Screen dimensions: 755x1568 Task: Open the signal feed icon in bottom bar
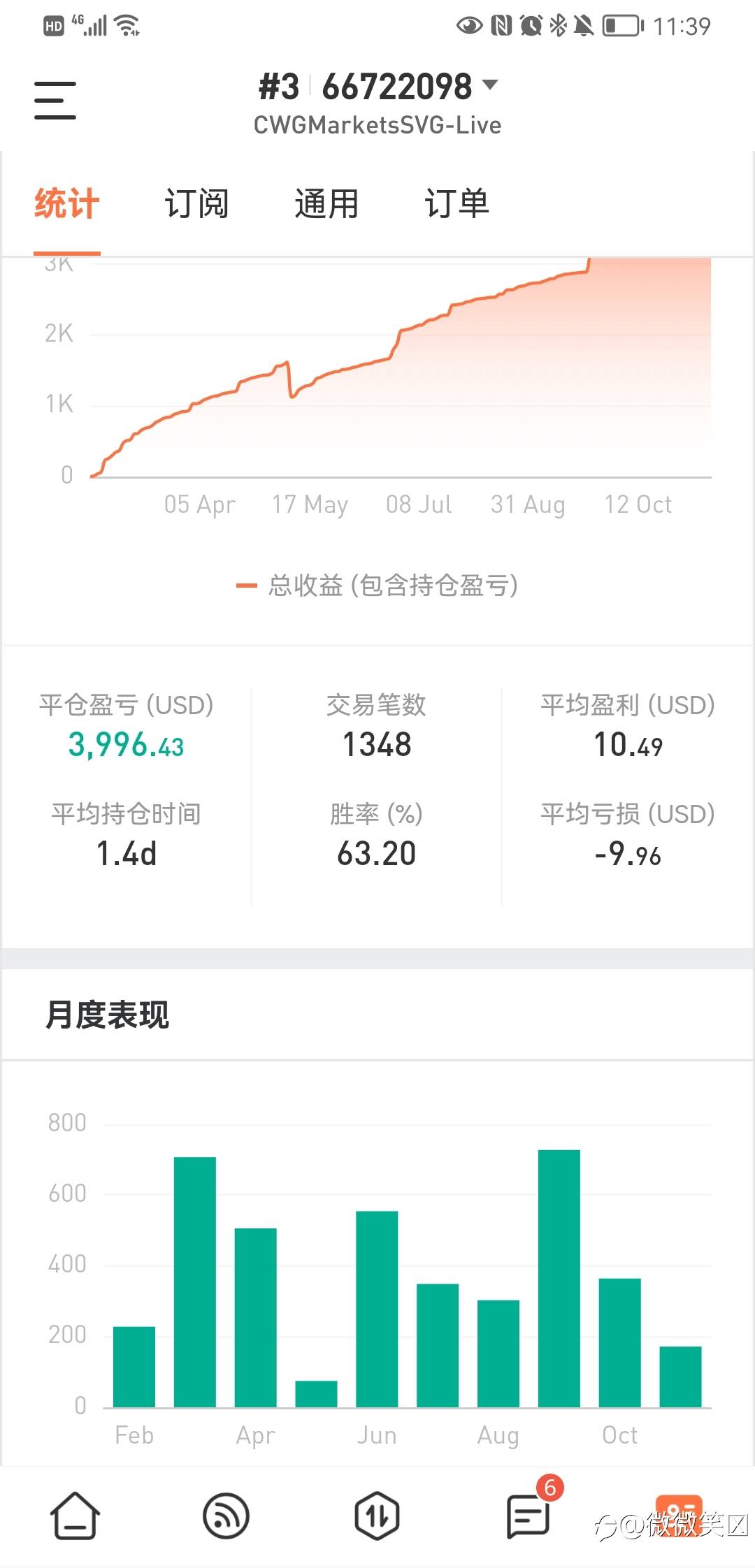click(226, 1516)
